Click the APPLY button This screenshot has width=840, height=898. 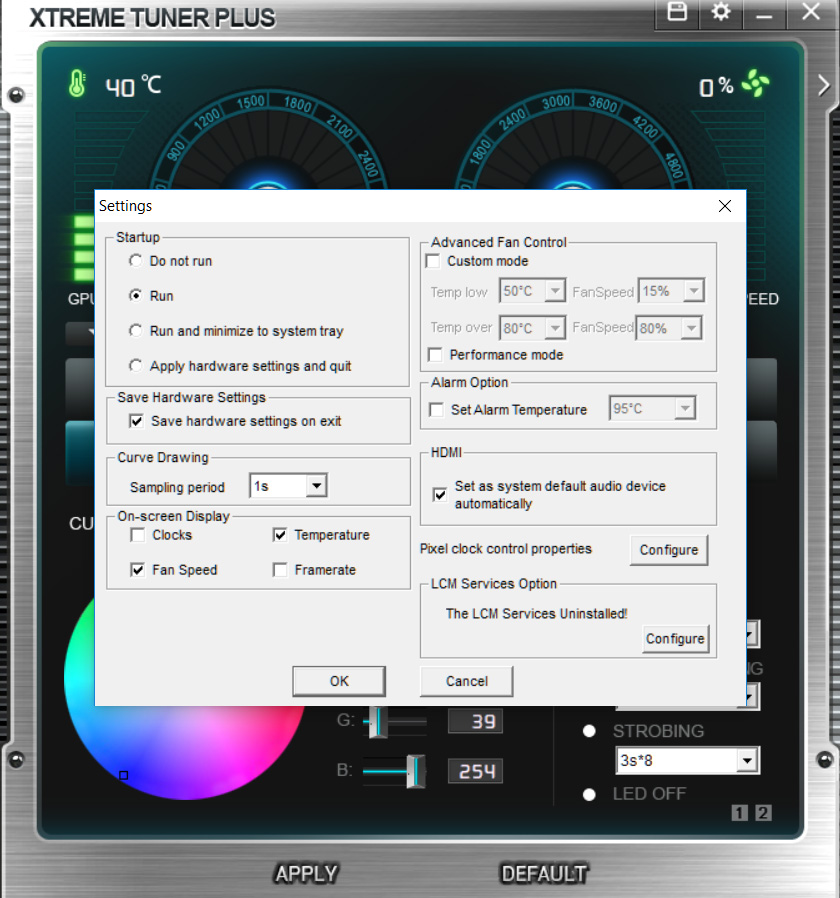point(306,874)
